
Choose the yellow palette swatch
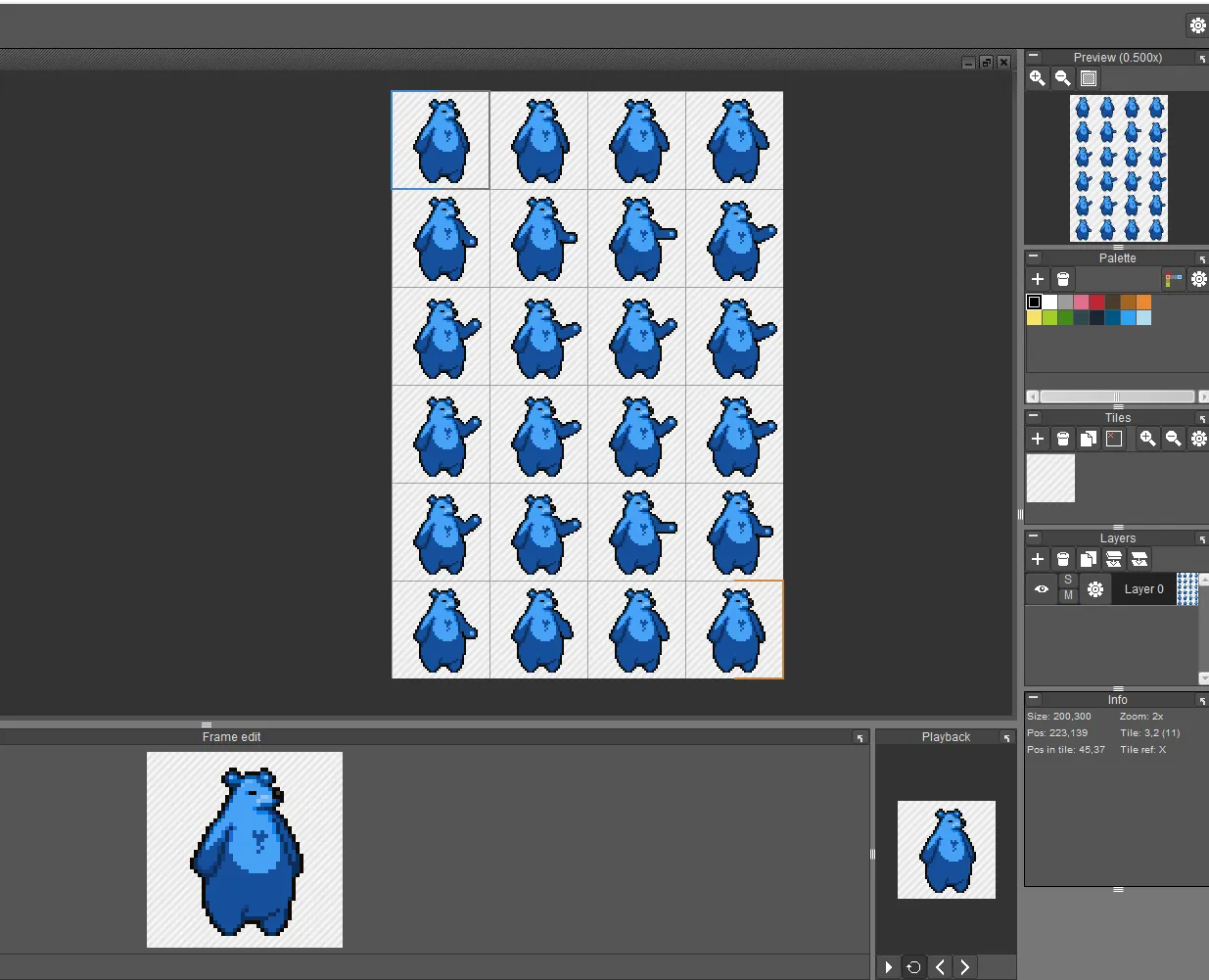click(x=1034, y=317)
